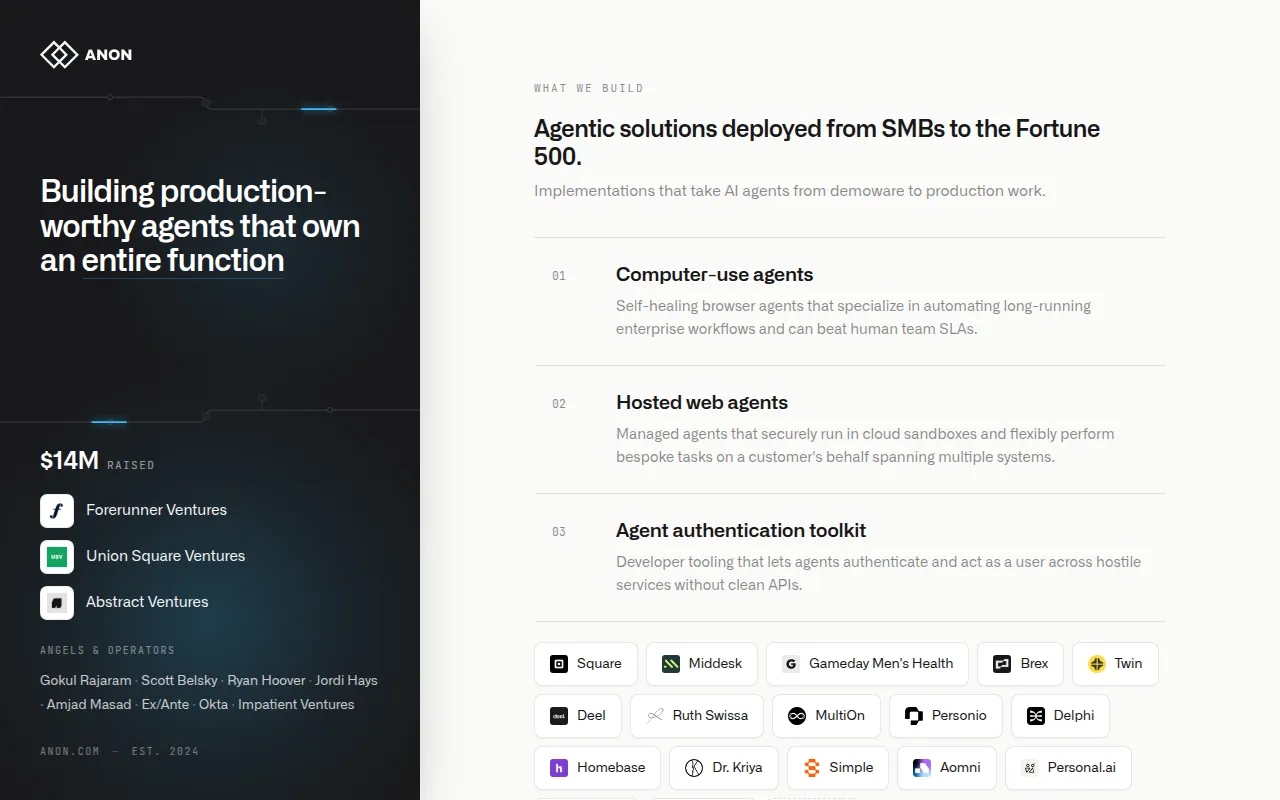Viewport: 1280px width, 800px height.
Task: Select the MultiOn customer chip
Action: point(826,715)
